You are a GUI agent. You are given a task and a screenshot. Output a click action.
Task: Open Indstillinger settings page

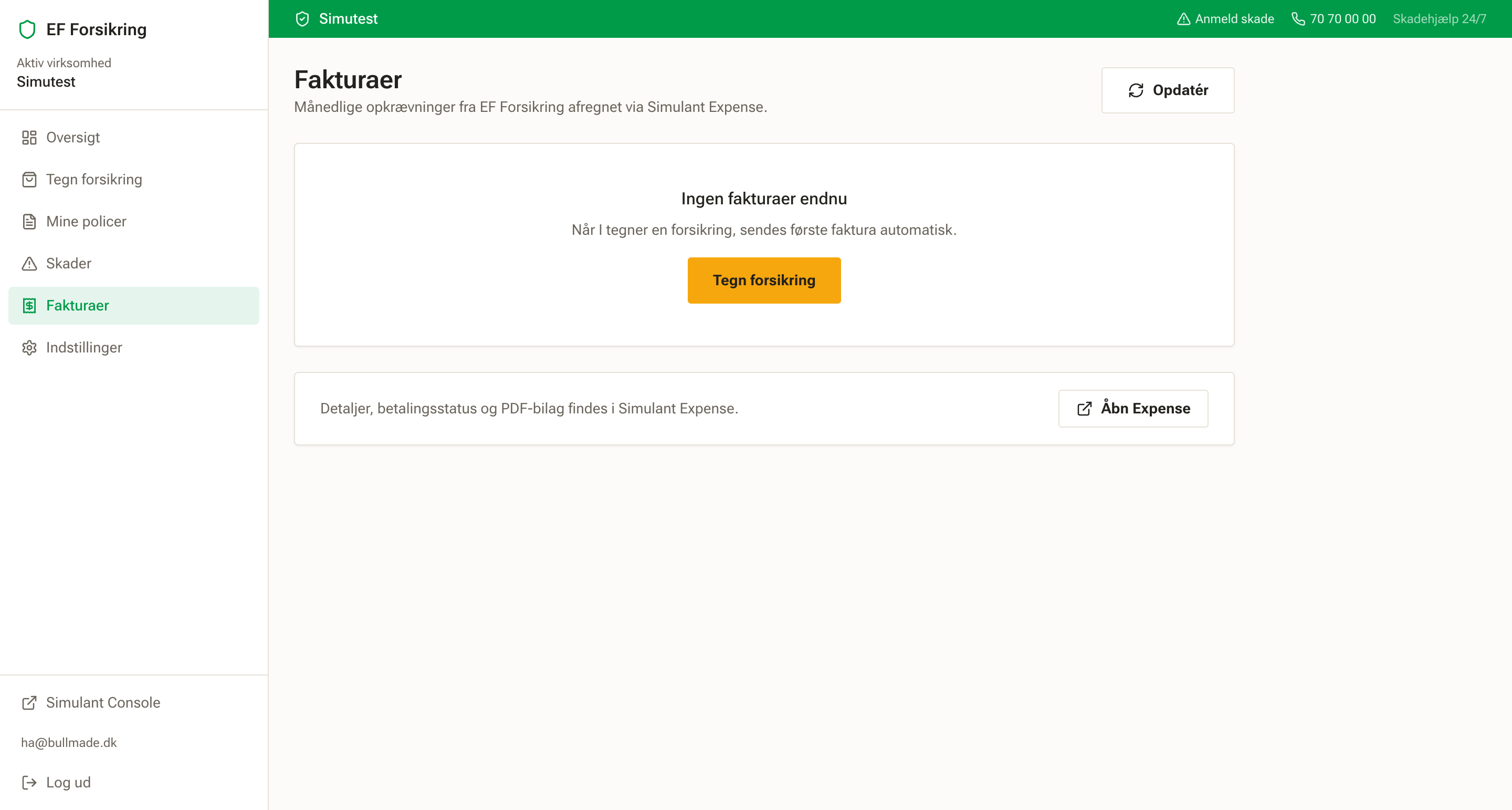pos(134,348)
